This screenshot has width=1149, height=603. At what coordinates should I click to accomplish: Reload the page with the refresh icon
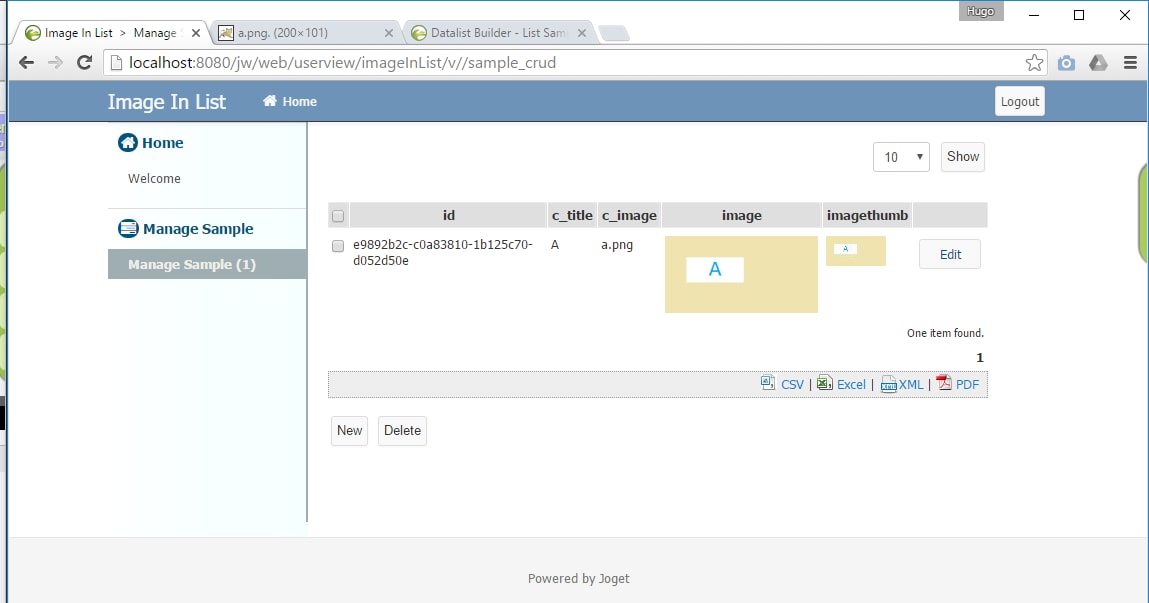point(84,62)
